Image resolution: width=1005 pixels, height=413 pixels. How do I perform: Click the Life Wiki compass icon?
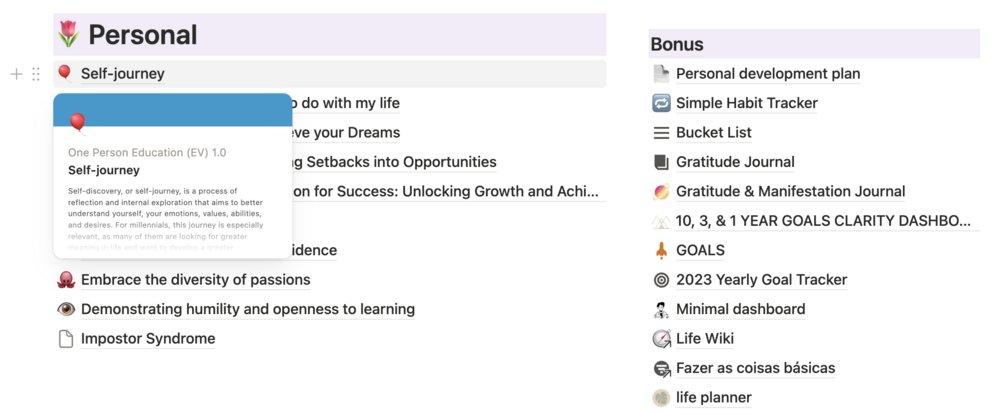[661, 339]
